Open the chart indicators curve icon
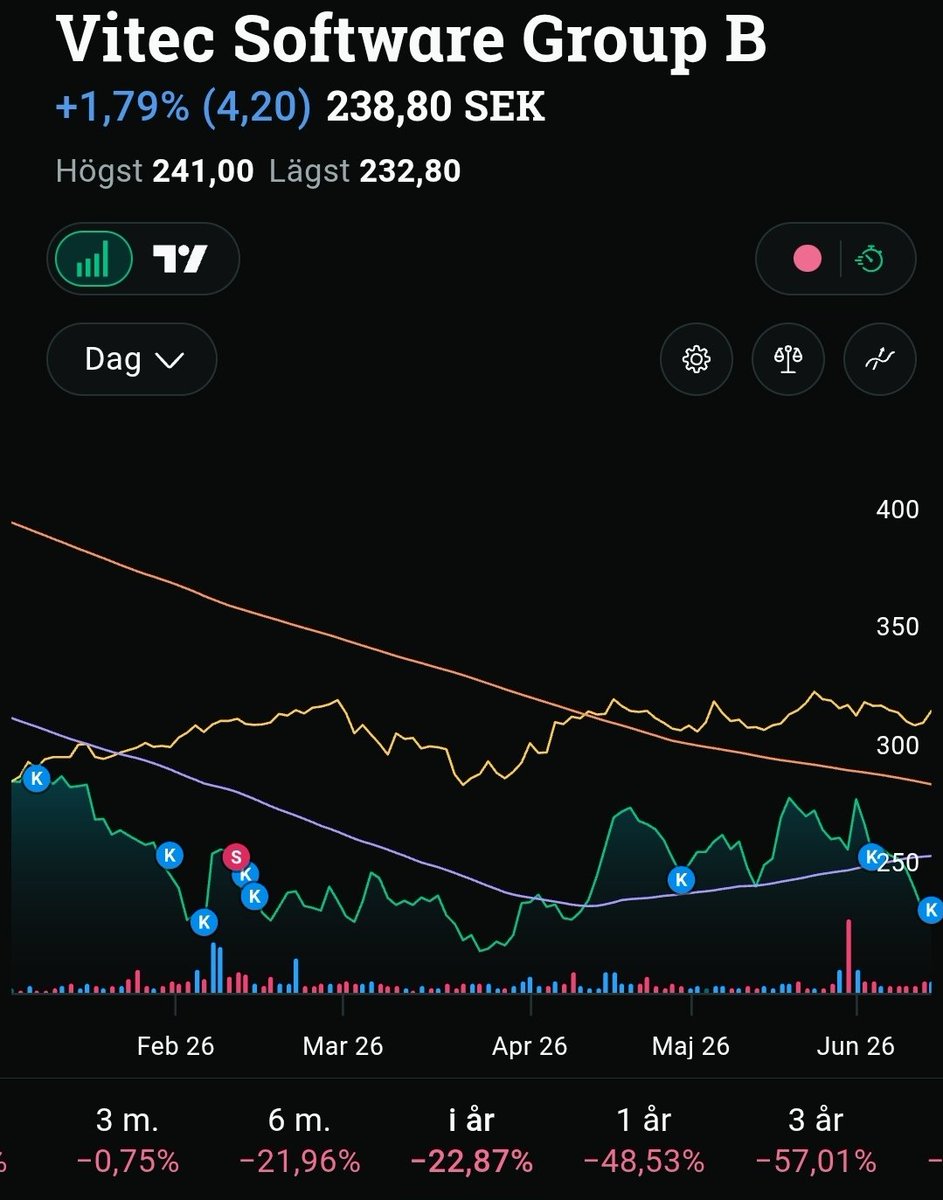 tap(880, 359)
